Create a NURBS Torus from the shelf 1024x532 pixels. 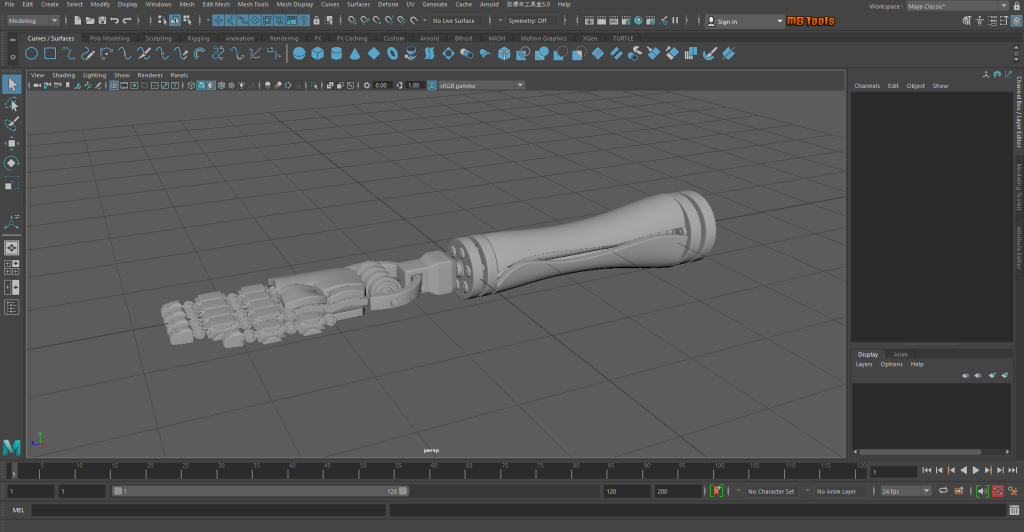[392, 54]
